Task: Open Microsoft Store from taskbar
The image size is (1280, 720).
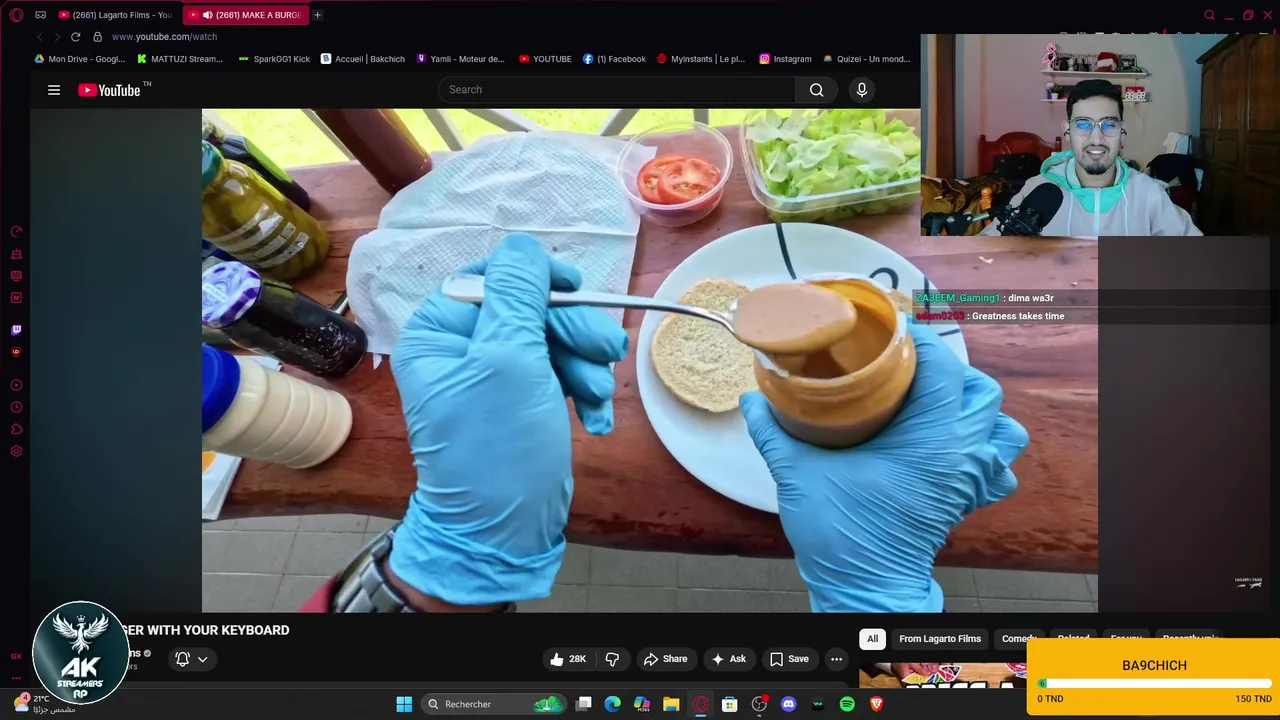Action: [730, 704]
